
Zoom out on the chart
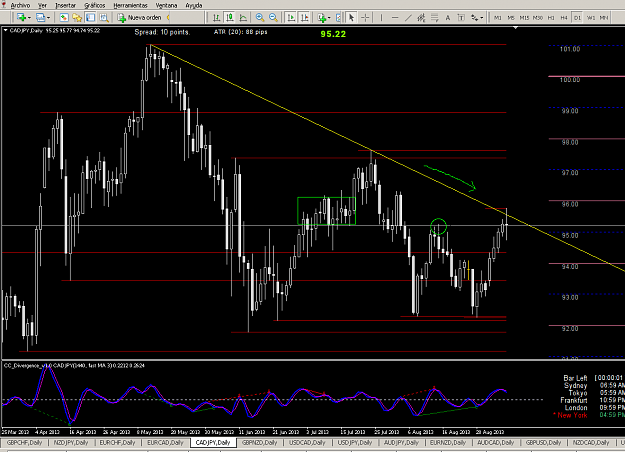[273, 18]
